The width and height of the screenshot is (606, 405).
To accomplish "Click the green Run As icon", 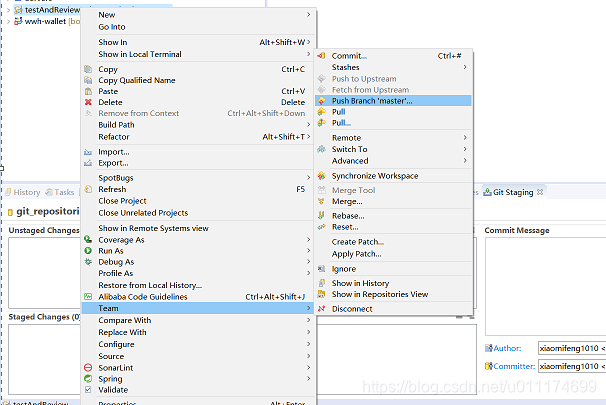I will [x=88, y=250].
